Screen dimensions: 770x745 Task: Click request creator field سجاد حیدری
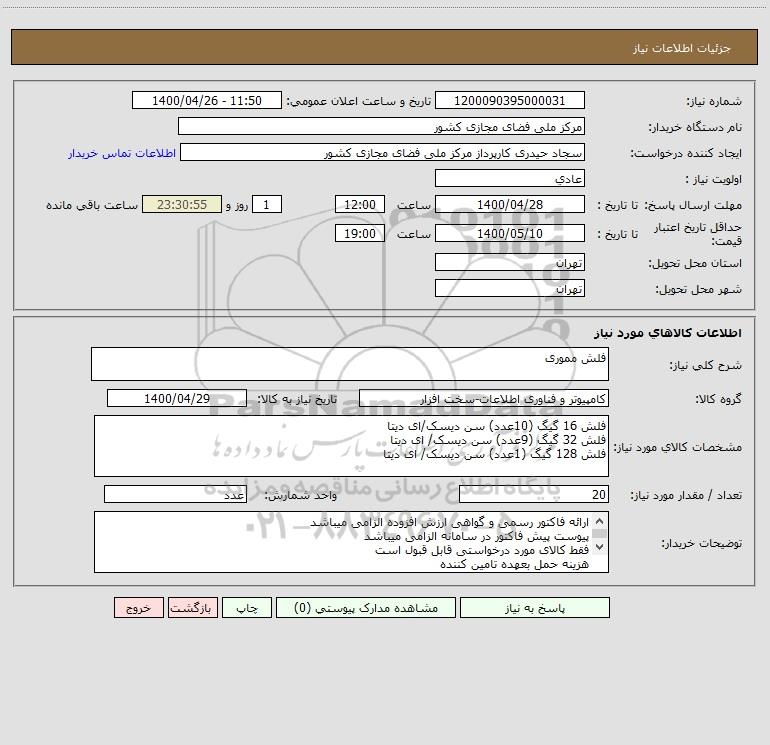383,152
